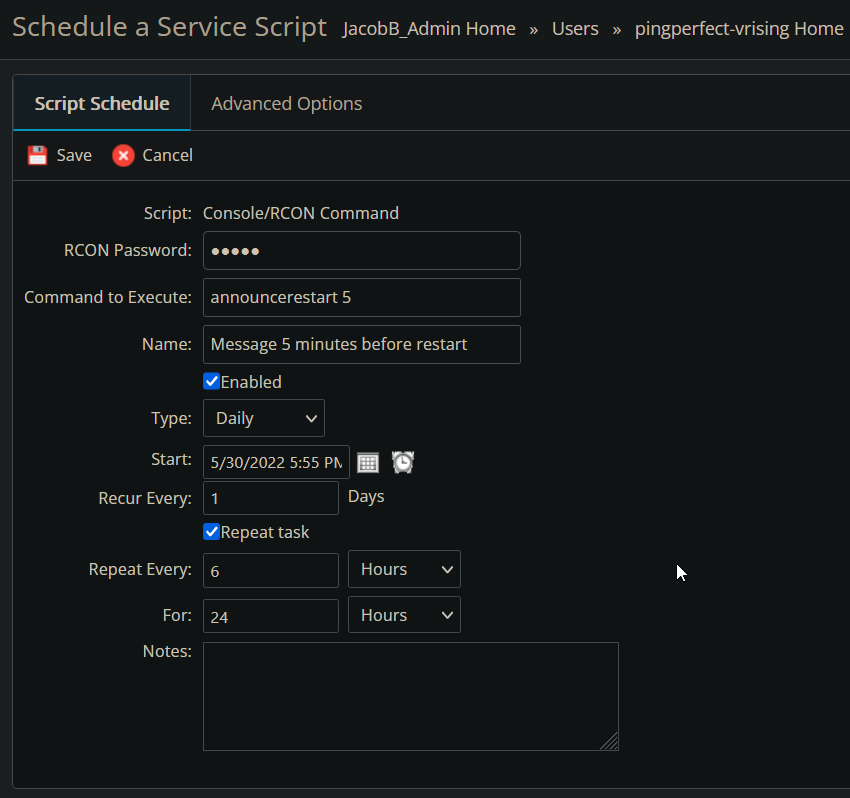Open the calendar date picker icon

368,462
